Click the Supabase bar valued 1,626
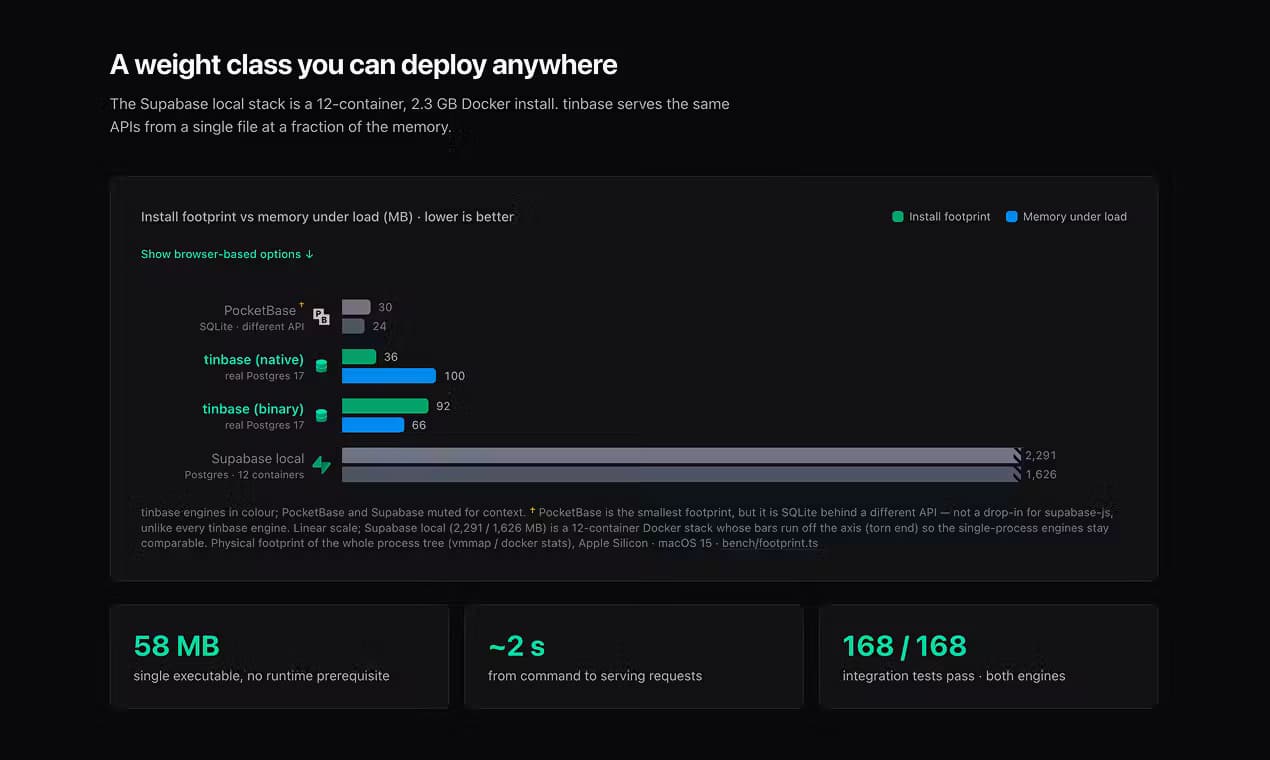Screen dimensions: 1270x760 (681, 474)
